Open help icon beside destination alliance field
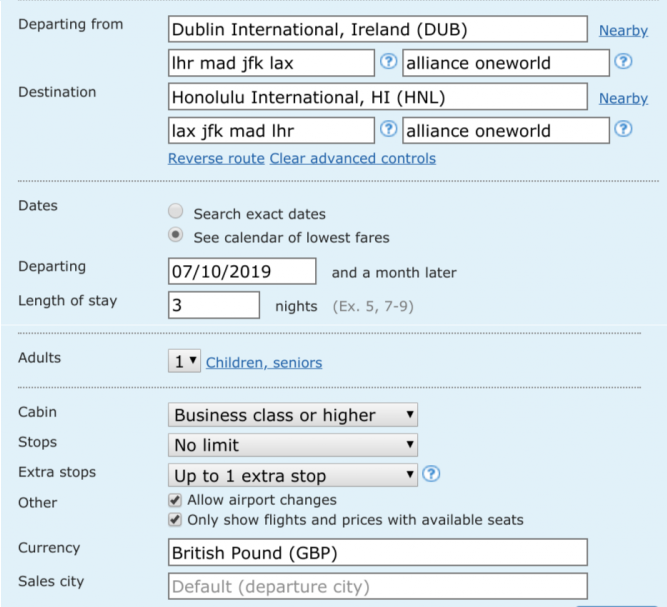 coord(623,129)
